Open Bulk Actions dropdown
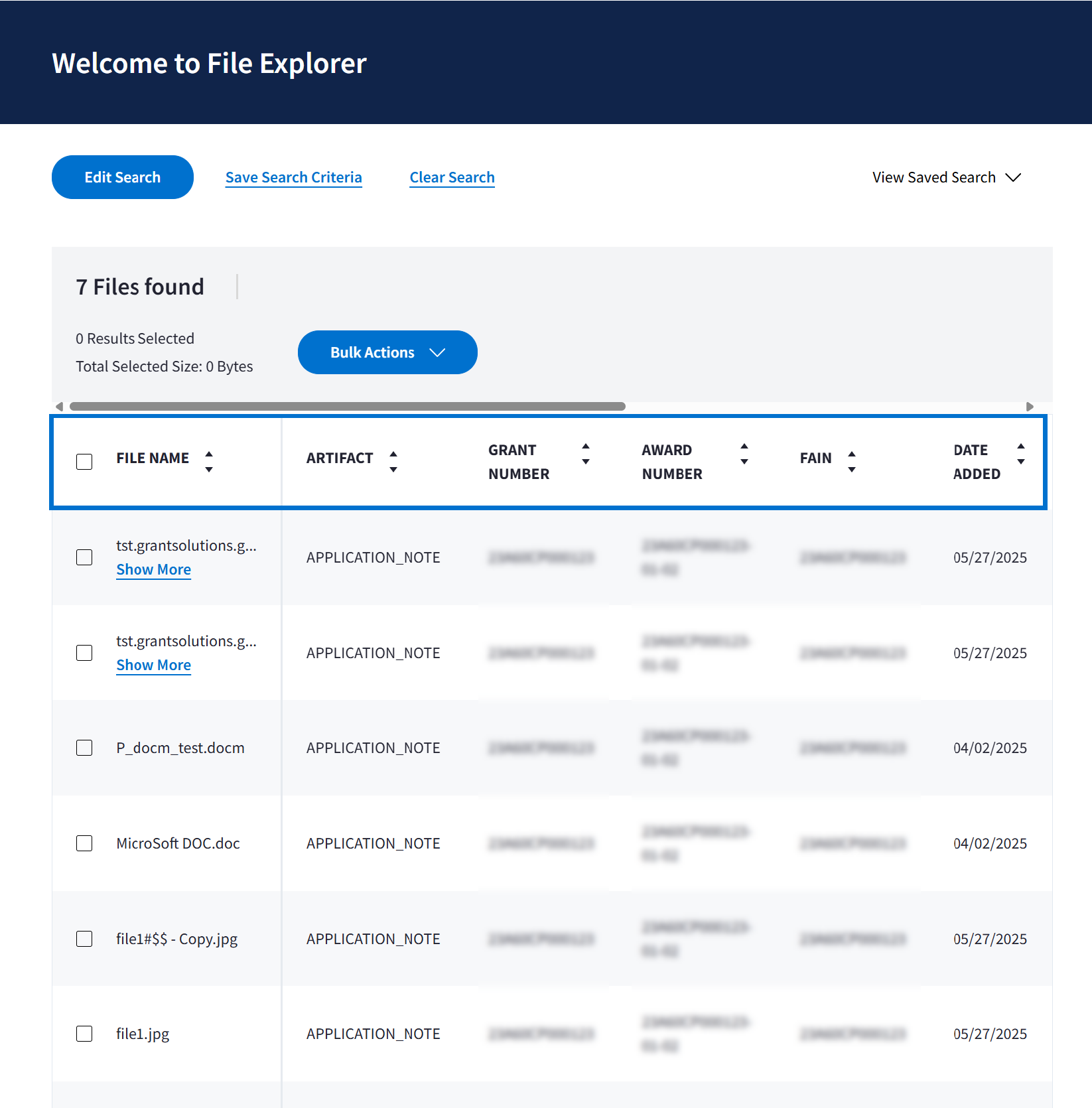Viewport: 1092px width, 1108px height. 387,352
